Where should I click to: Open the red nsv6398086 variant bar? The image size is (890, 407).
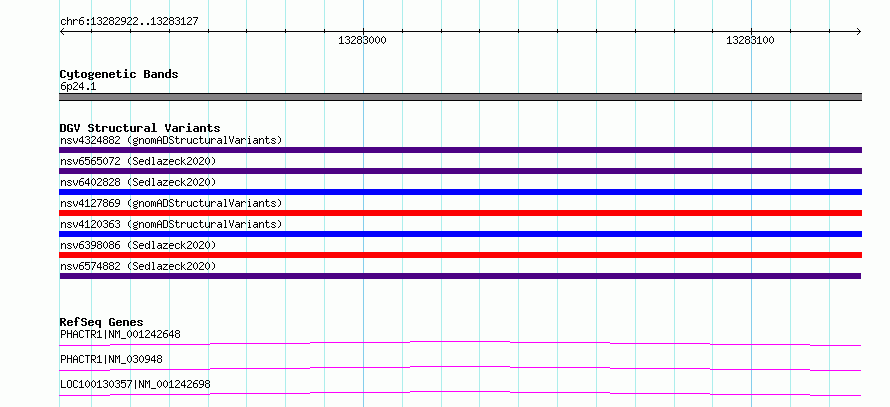460,255
